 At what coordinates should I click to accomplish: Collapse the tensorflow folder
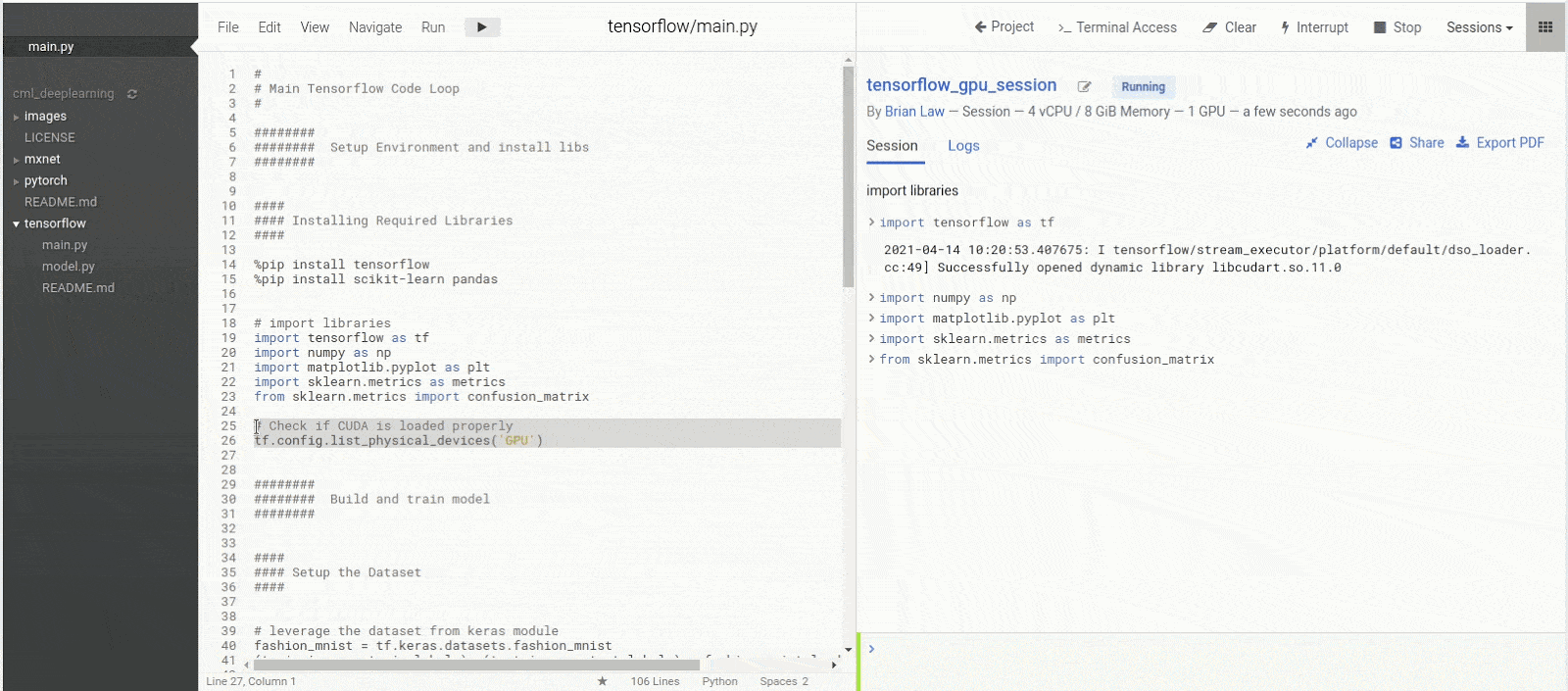coord(17,224)
